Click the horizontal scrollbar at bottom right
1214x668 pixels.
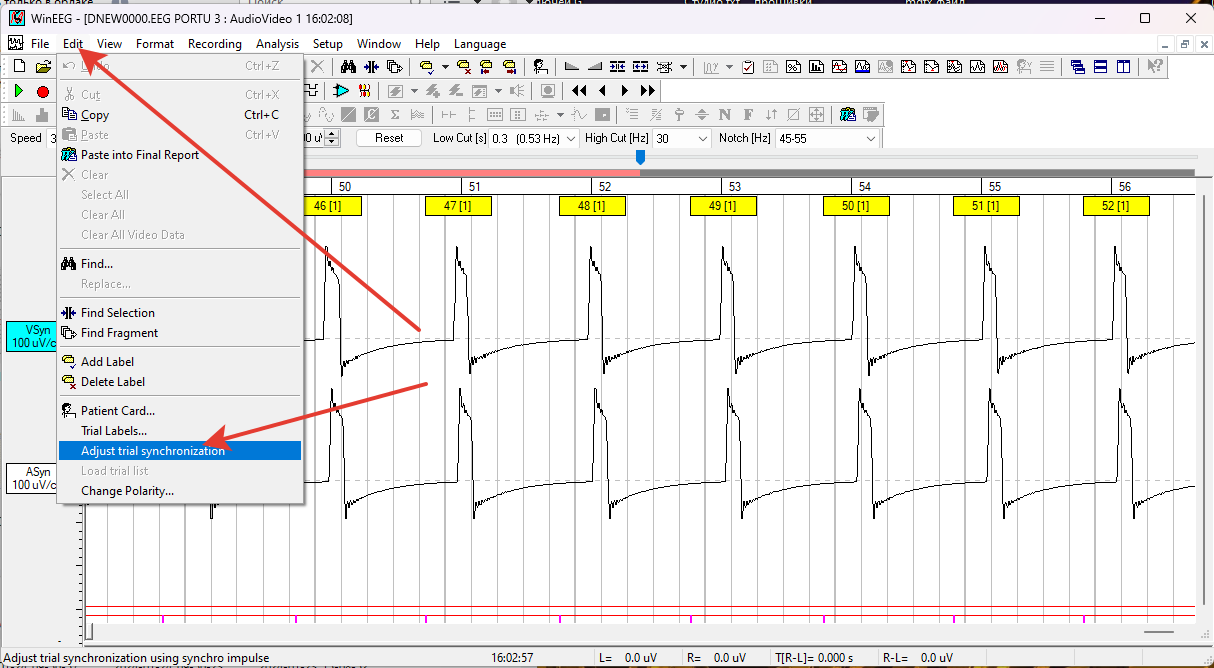[1158, 631]
